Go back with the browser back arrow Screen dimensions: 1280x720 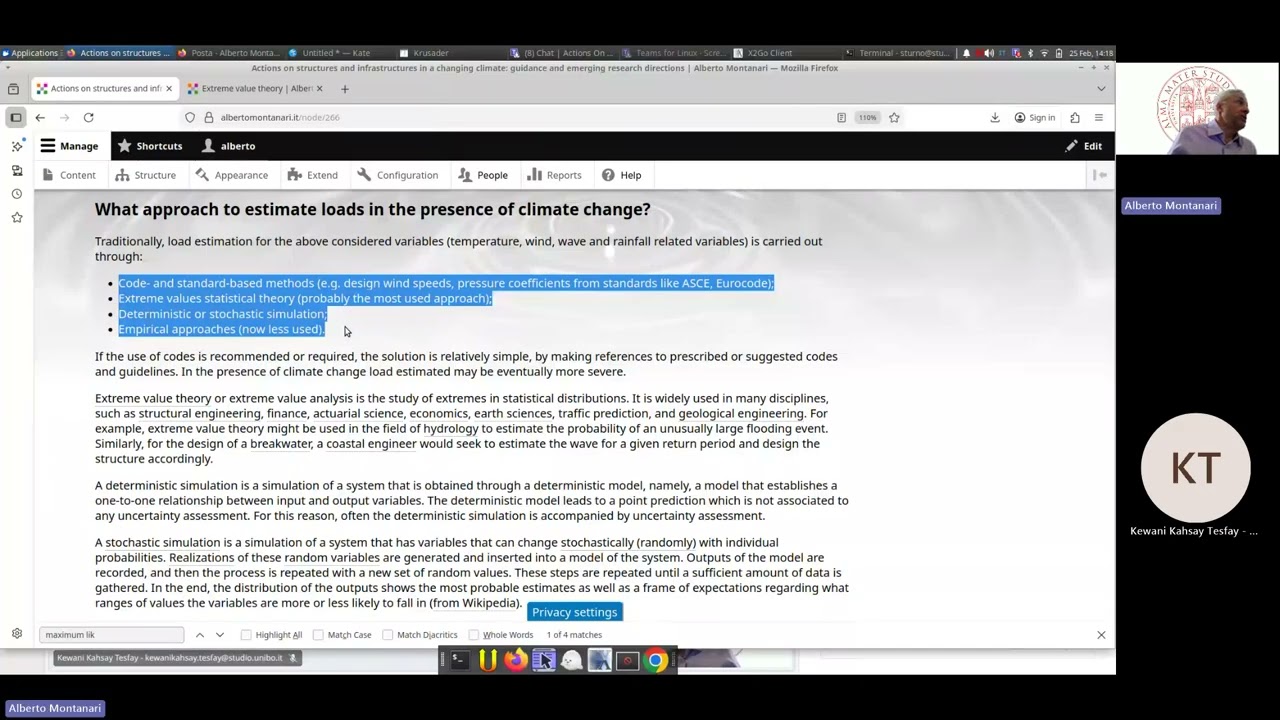point(40,118)
